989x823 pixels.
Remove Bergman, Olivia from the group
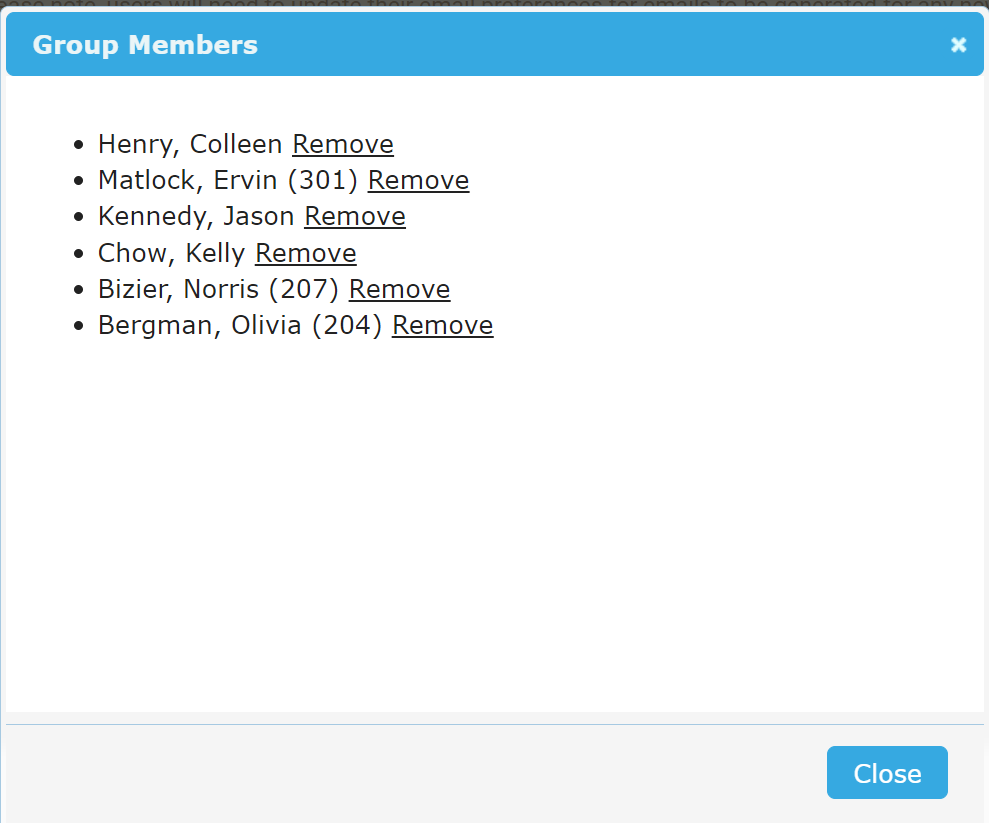tap(442, 325)
